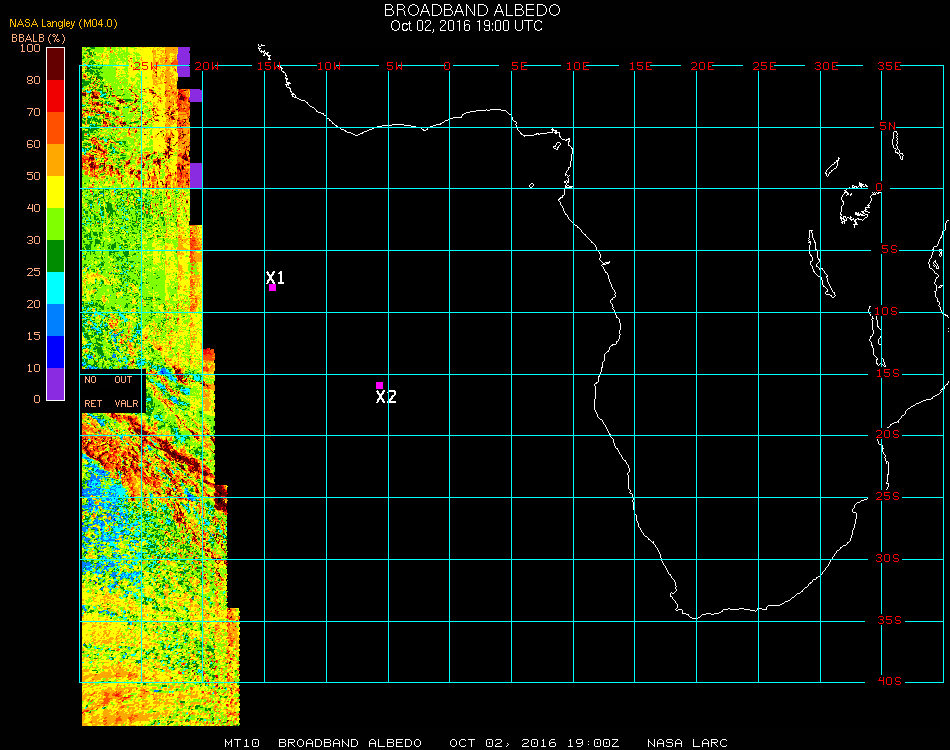The image size is (950, 750).
Task: Click the magenta X1 site marker
Action: coord(272,288)
